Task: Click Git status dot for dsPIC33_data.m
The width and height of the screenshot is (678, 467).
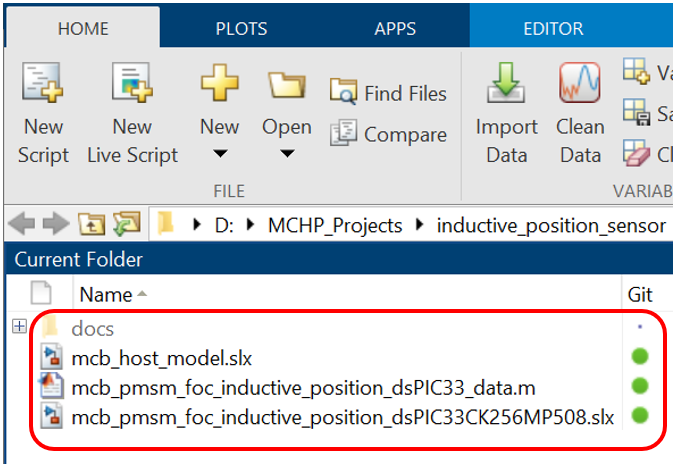Action: (640, 386)
